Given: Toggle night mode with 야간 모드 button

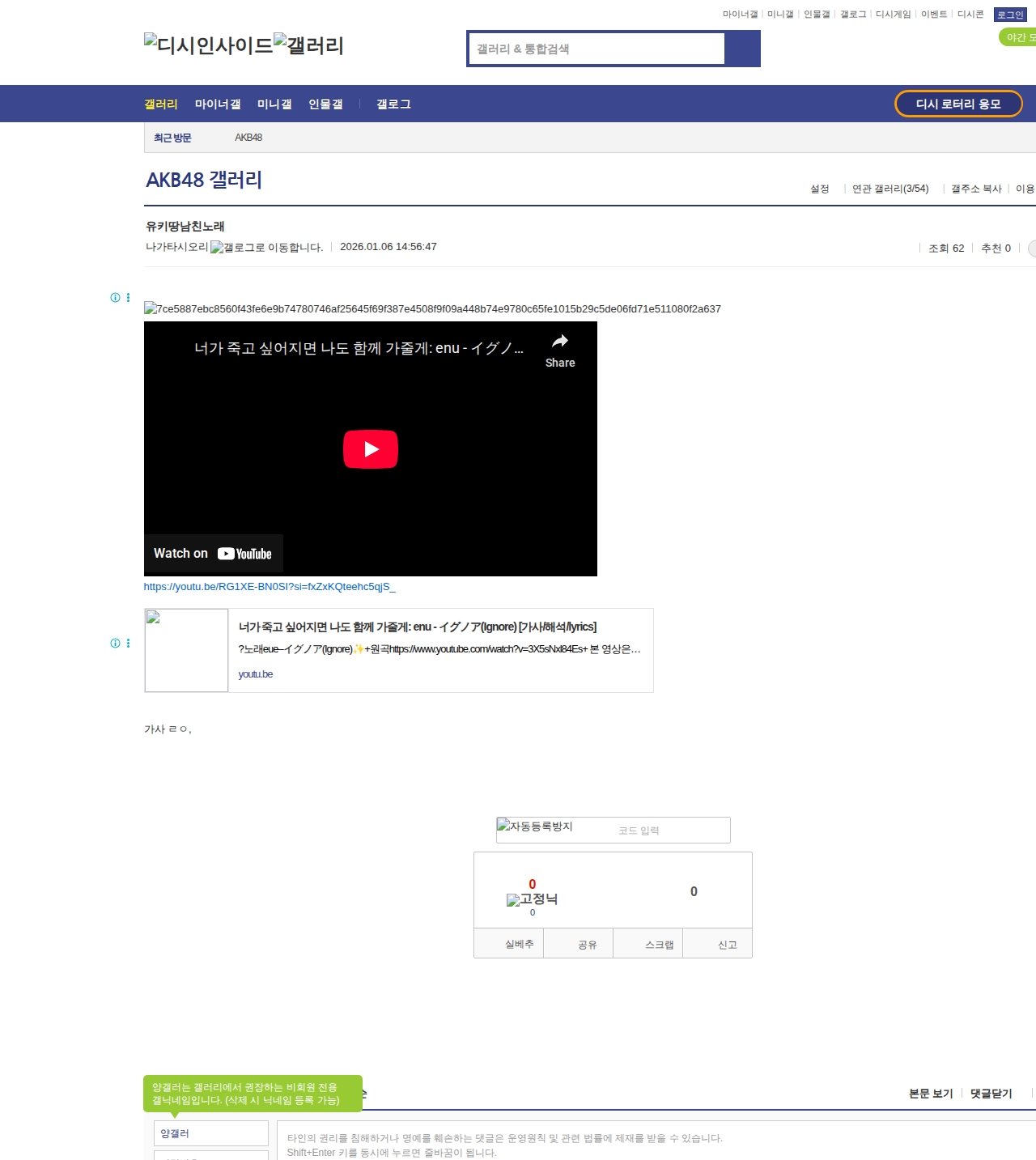Looking at the screenshot, I should pos(1018,37).
